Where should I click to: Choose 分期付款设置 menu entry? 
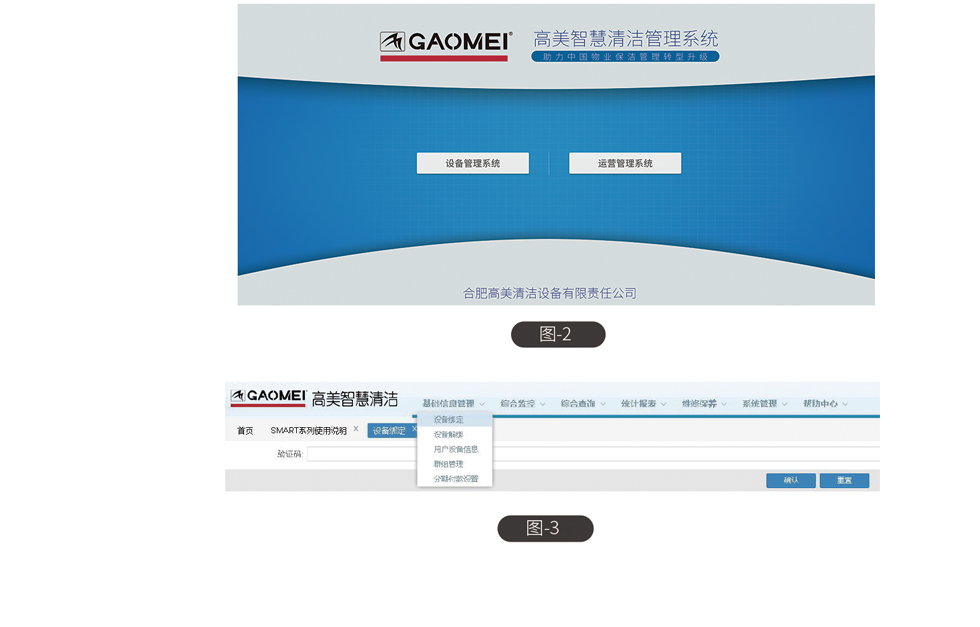coord(455,479)
